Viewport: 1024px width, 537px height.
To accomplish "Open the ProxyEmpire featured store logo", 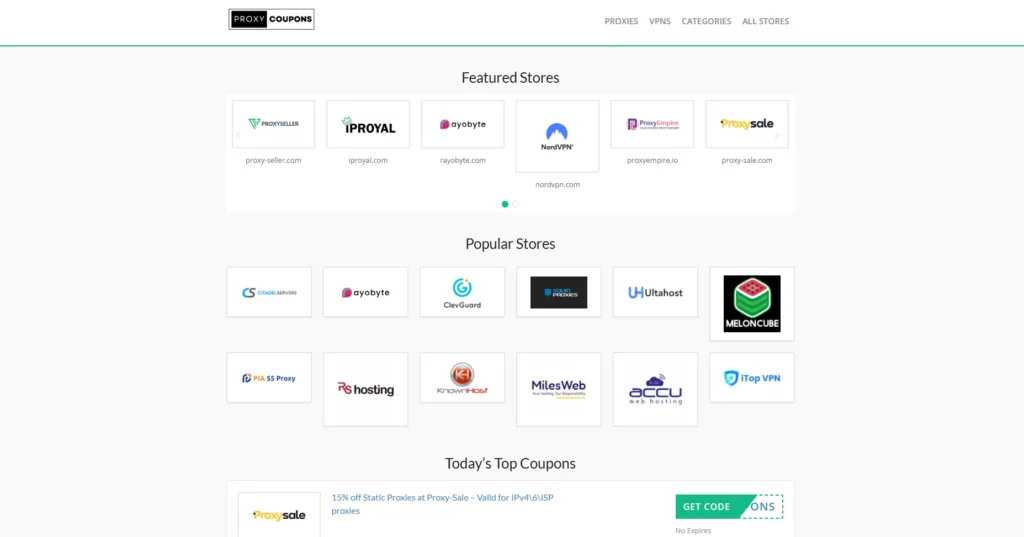I will pyautogui.click(x=652, y=124).
